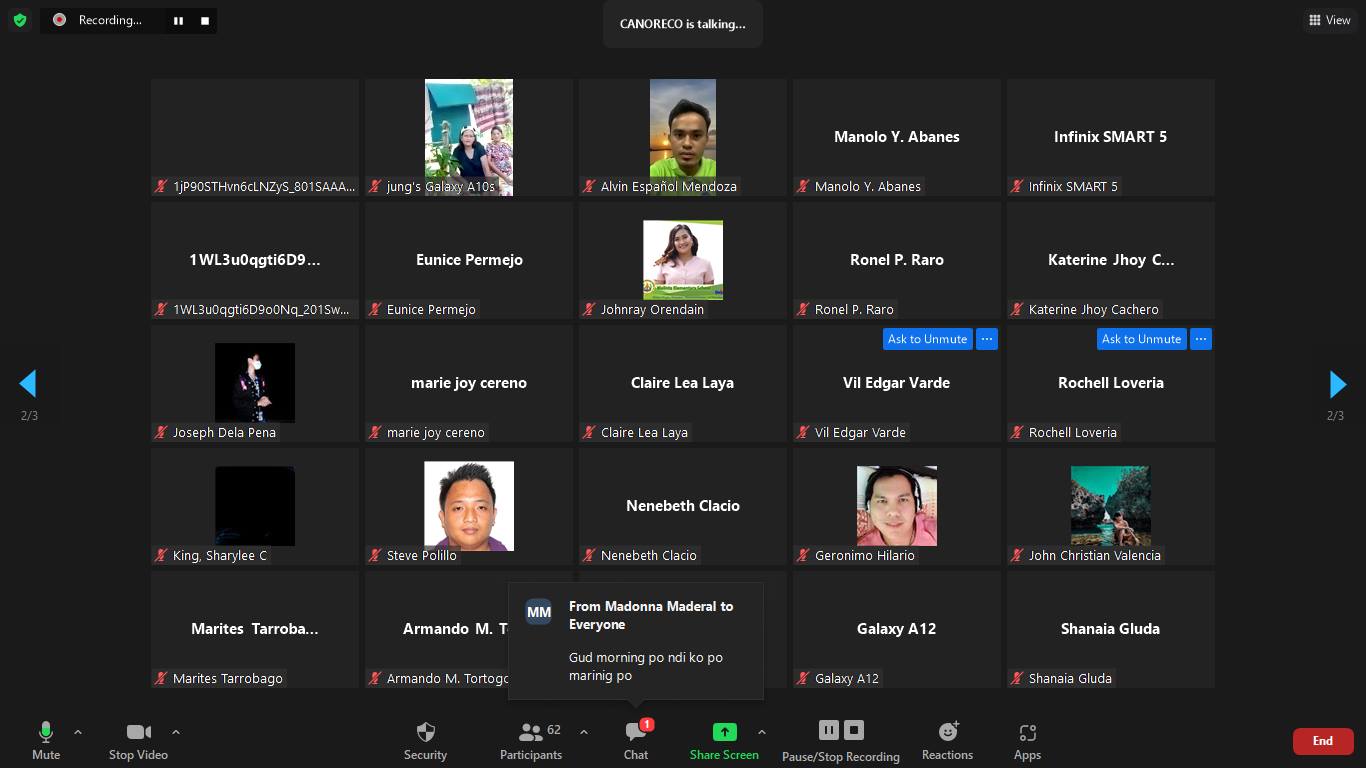Click the green Share Screen icon
The image size is (1366, 768).
tap(724, 732)
